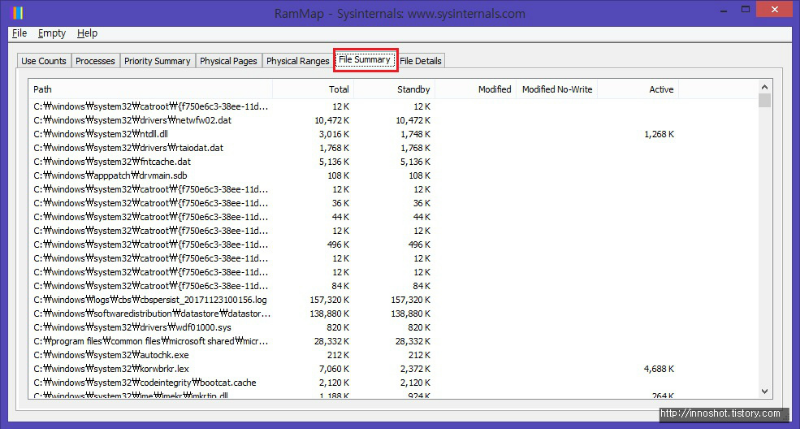The height and width of the screenshot is (429, 800).
Task: Close the RamMap window
Action: (774, 9)
